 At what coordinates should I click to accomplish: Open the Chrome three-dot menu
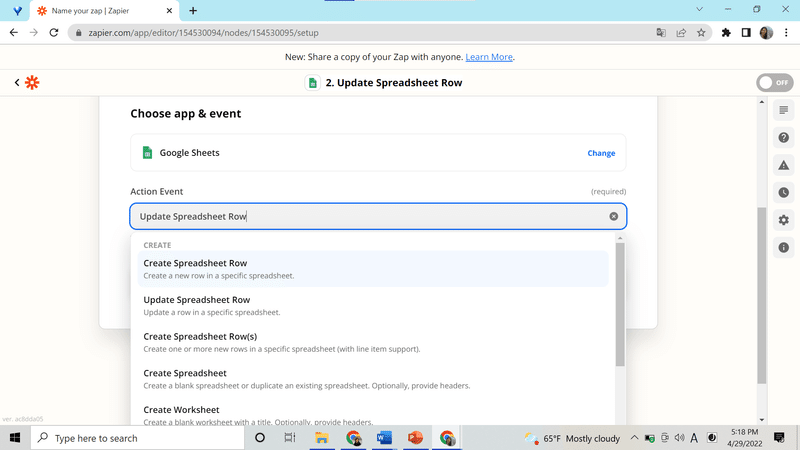coord(786,33)
